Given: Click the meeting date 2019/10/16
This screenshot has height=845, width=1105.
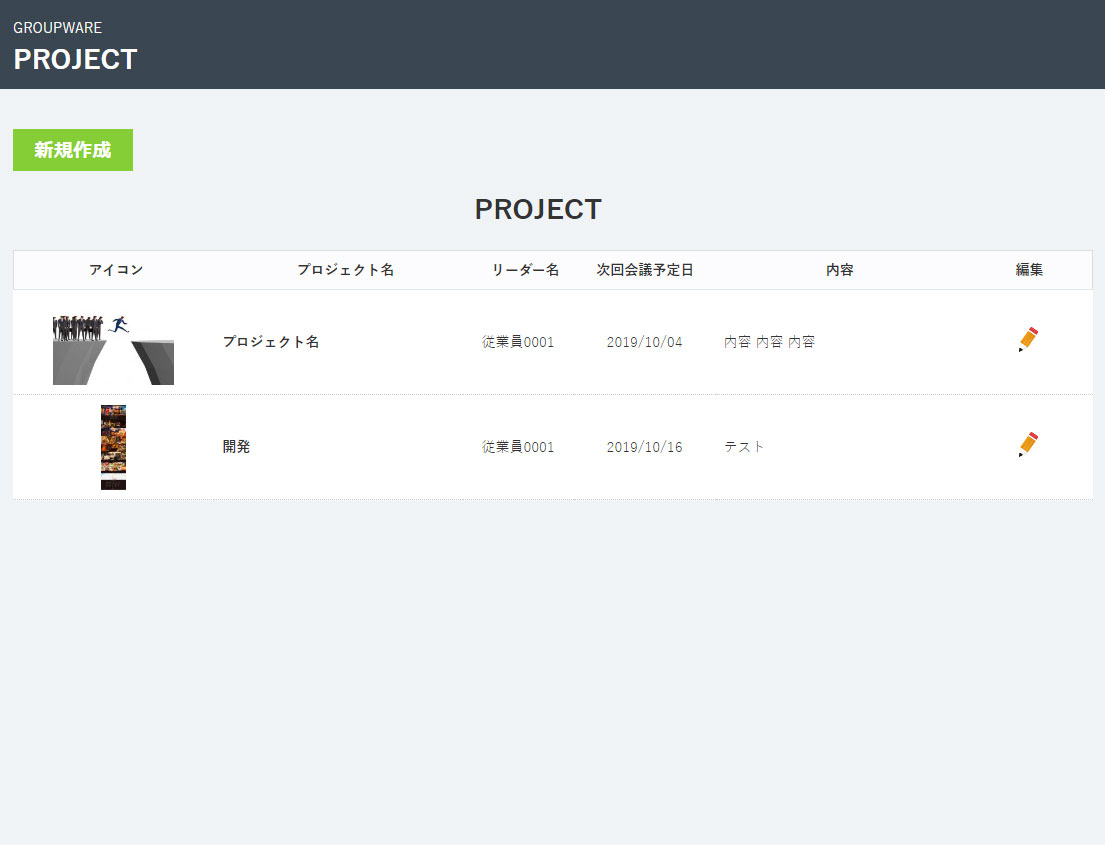Looking at the screenshot, I should pos(645,447).
